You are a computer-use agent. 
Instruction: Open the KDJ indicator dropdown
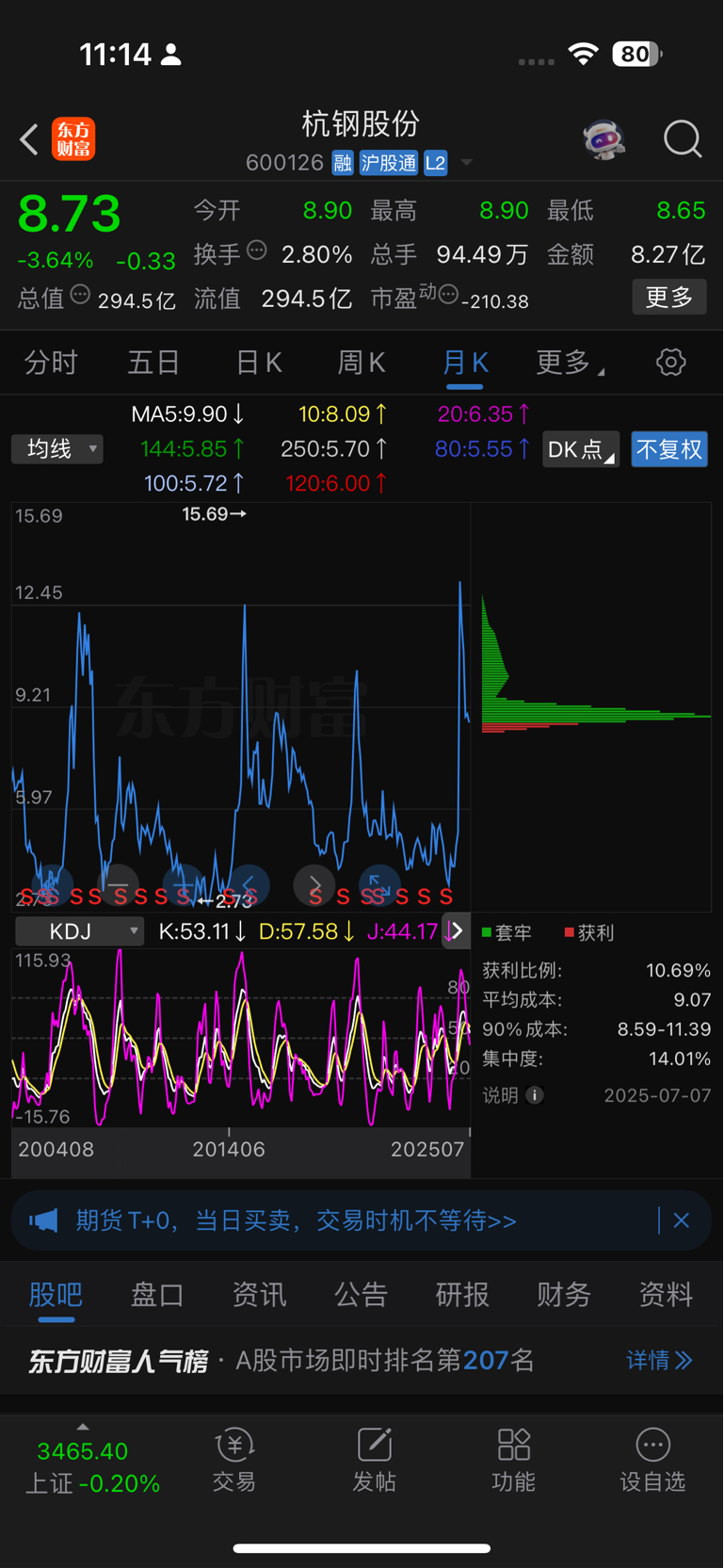click(79, 931)
